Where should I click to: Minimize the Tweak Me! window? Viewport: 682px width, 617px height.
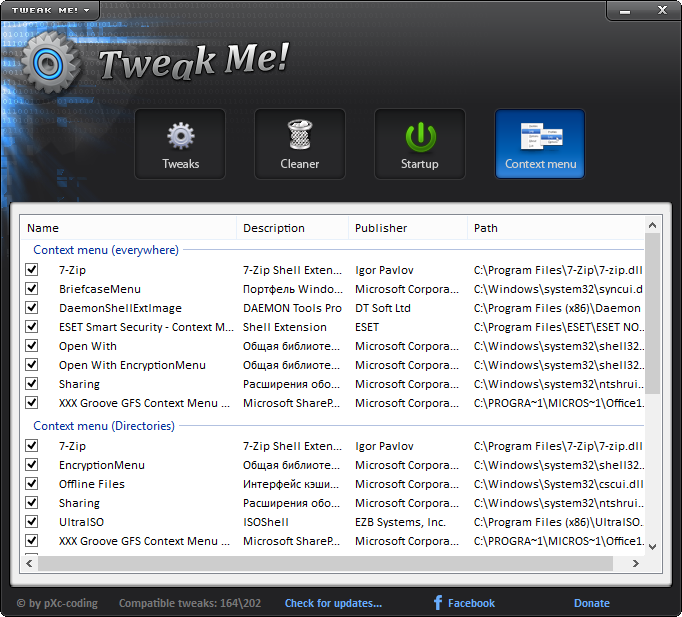click(x=625, y=10)
